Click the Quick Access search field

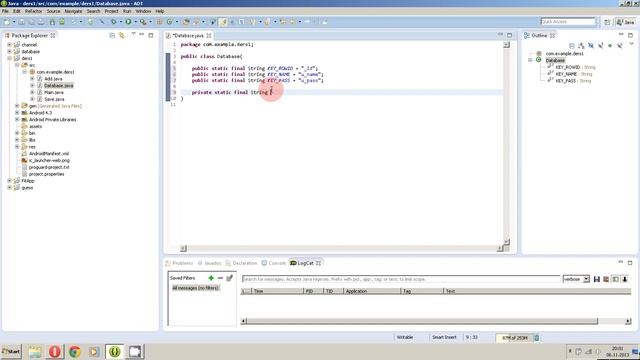tap(568, 22)
